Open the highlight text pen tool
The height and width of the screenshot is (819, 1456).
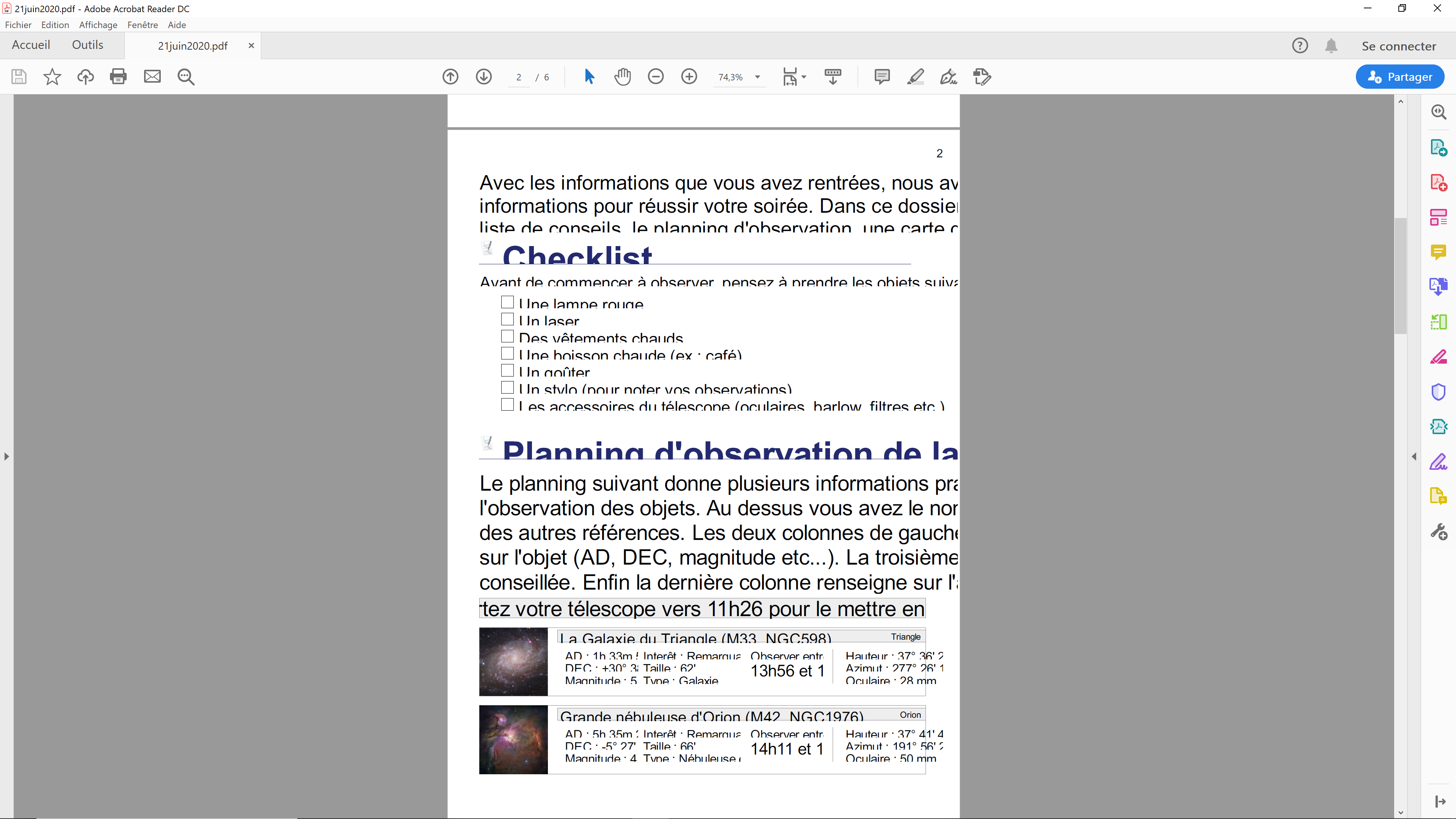tap(916, 76)
